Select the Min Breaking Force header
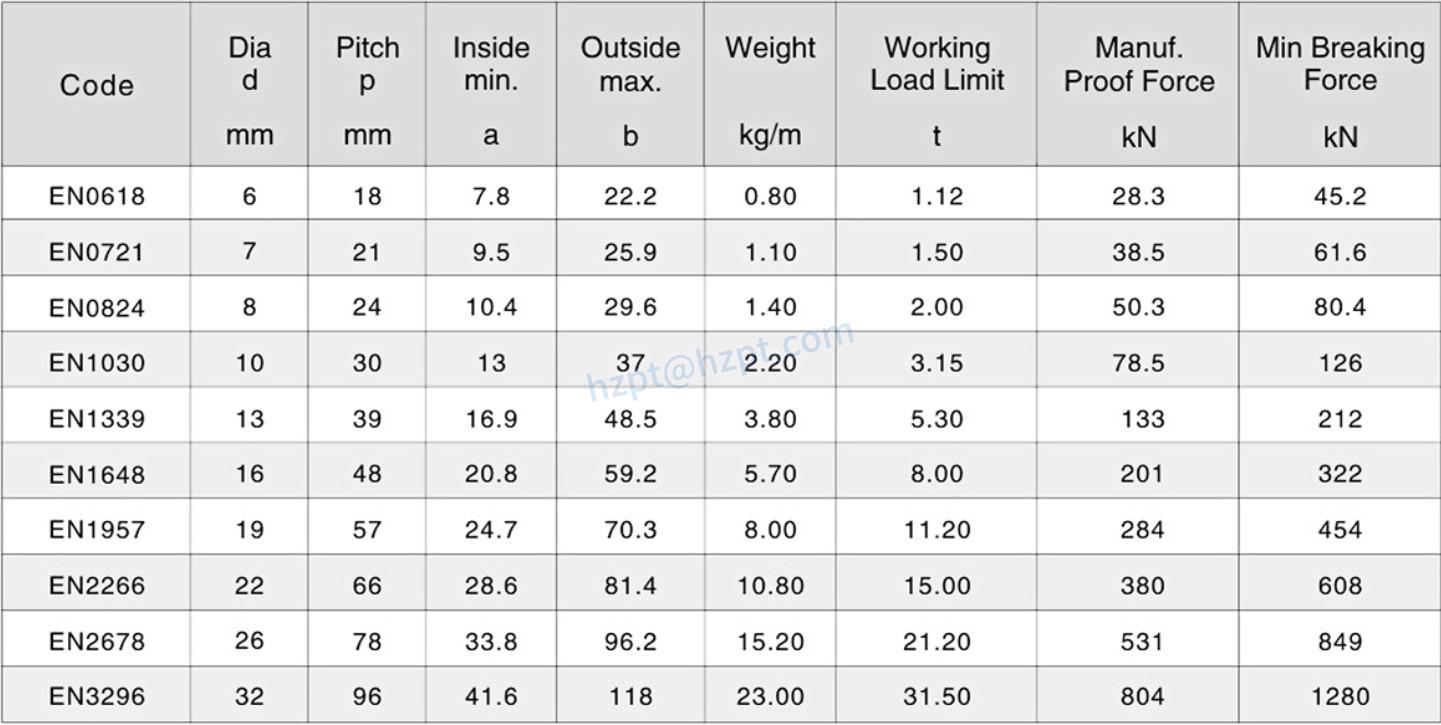This screenshot has height=725, width=1441. point(1340,64)
